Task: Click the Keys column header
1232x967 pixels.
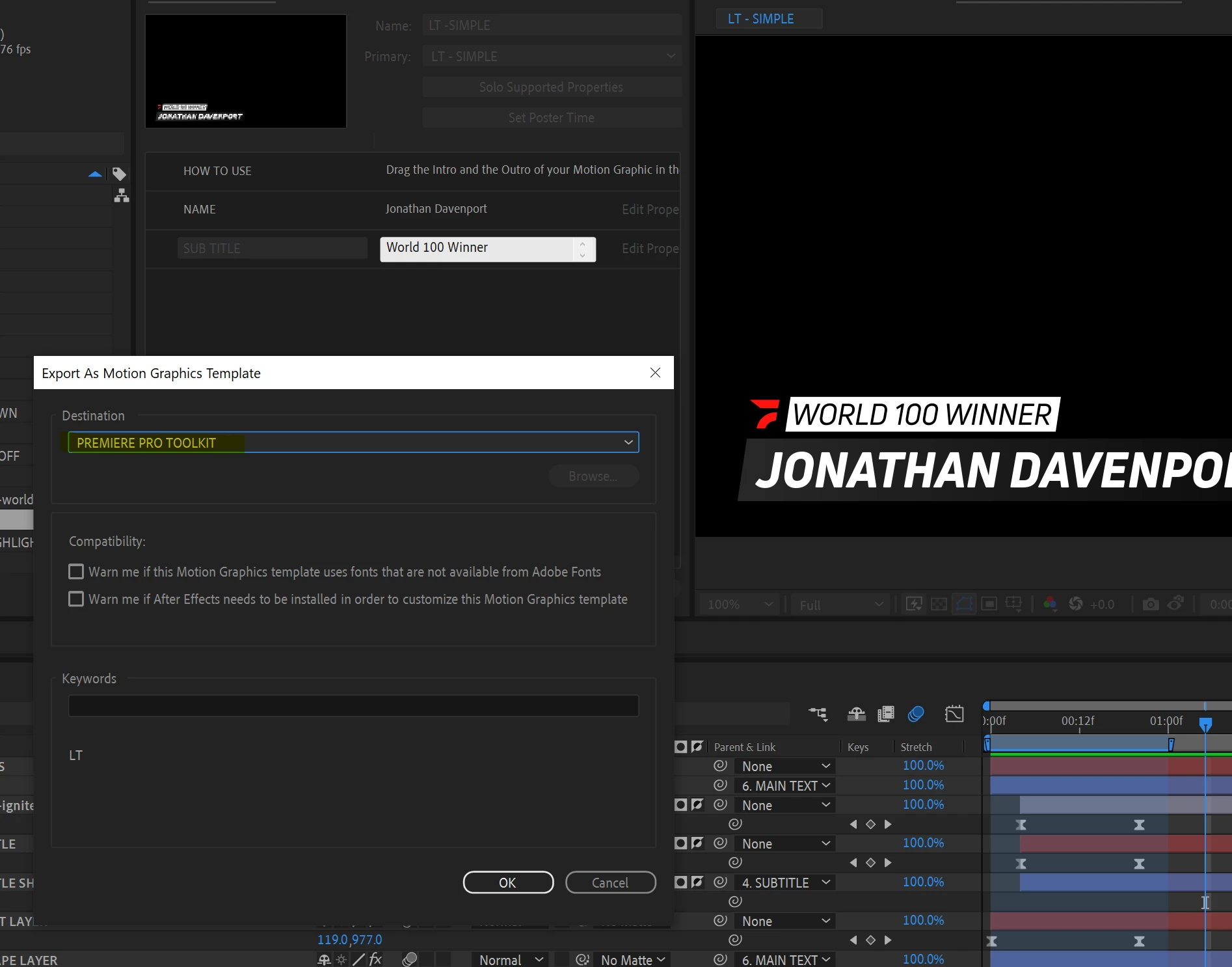Action: (858, 747)
